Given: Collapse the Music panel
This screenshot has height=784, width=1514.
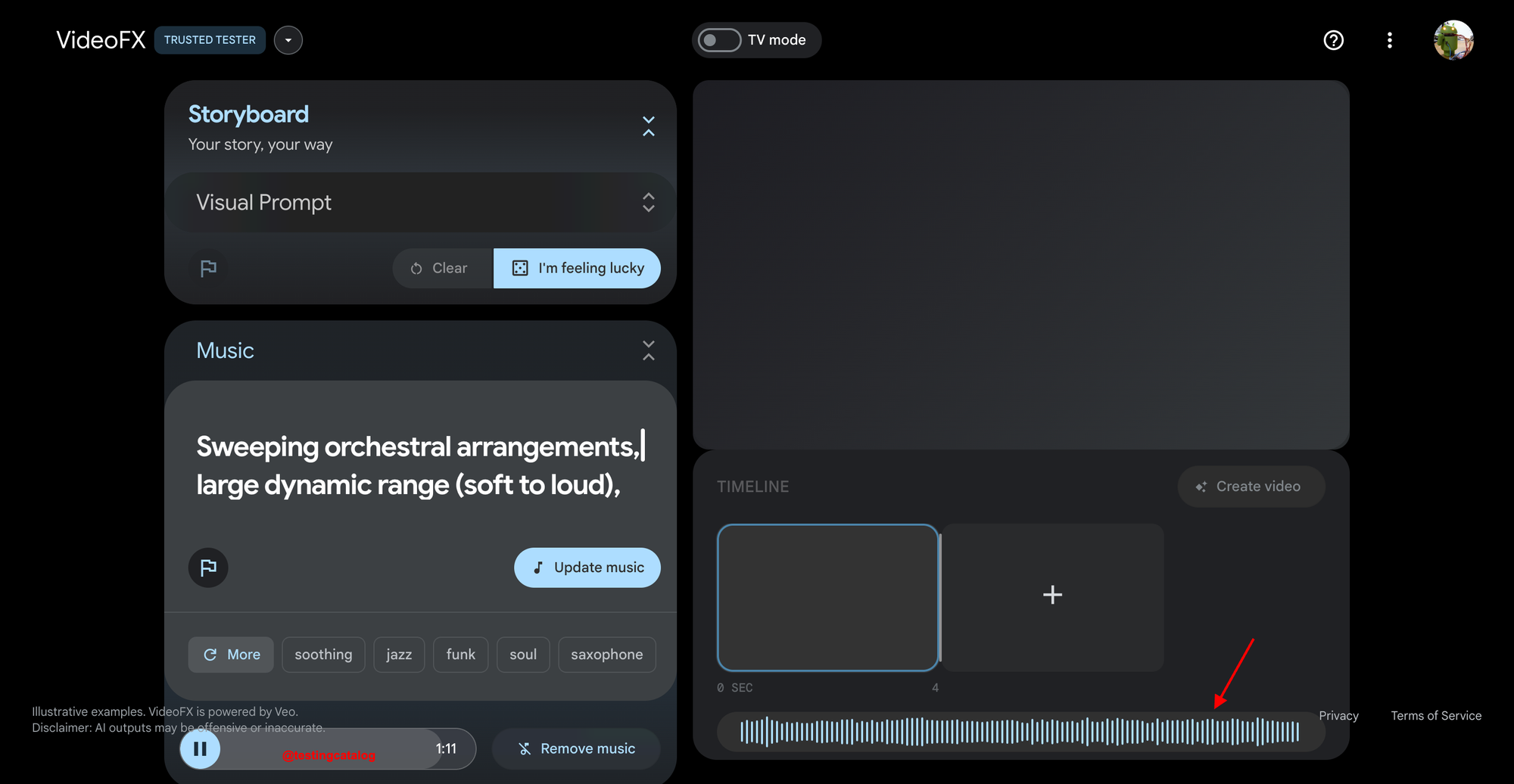Looking at the screenshot, I should point(648,350).
